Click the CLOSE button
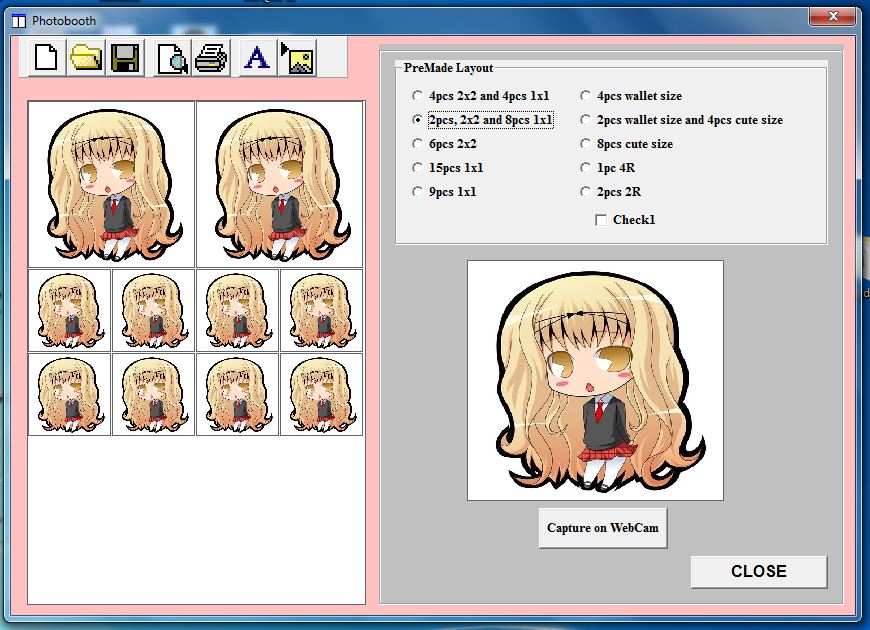Viewport: 870px width, 630px height. point(758,572)
